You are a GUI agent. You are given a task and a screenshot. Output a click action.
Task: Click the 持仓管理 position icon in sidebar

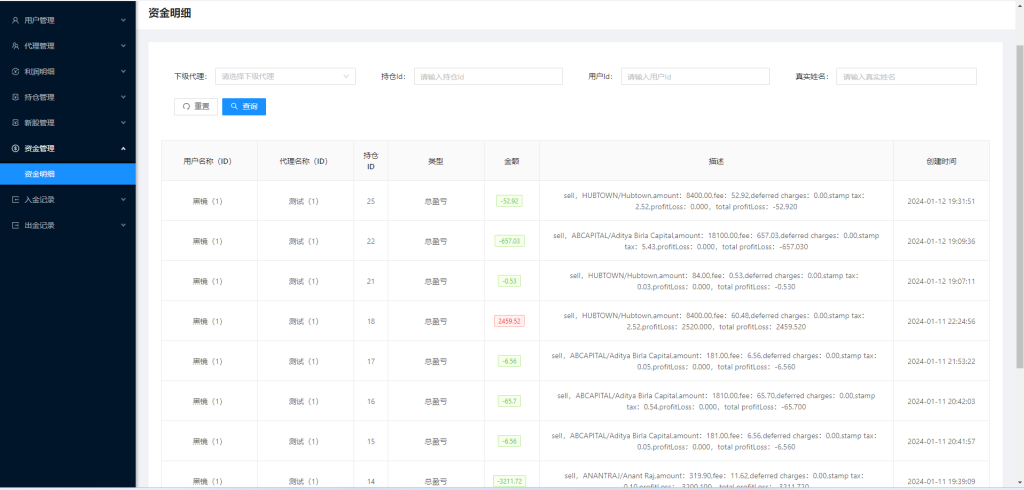click(15, 98)
